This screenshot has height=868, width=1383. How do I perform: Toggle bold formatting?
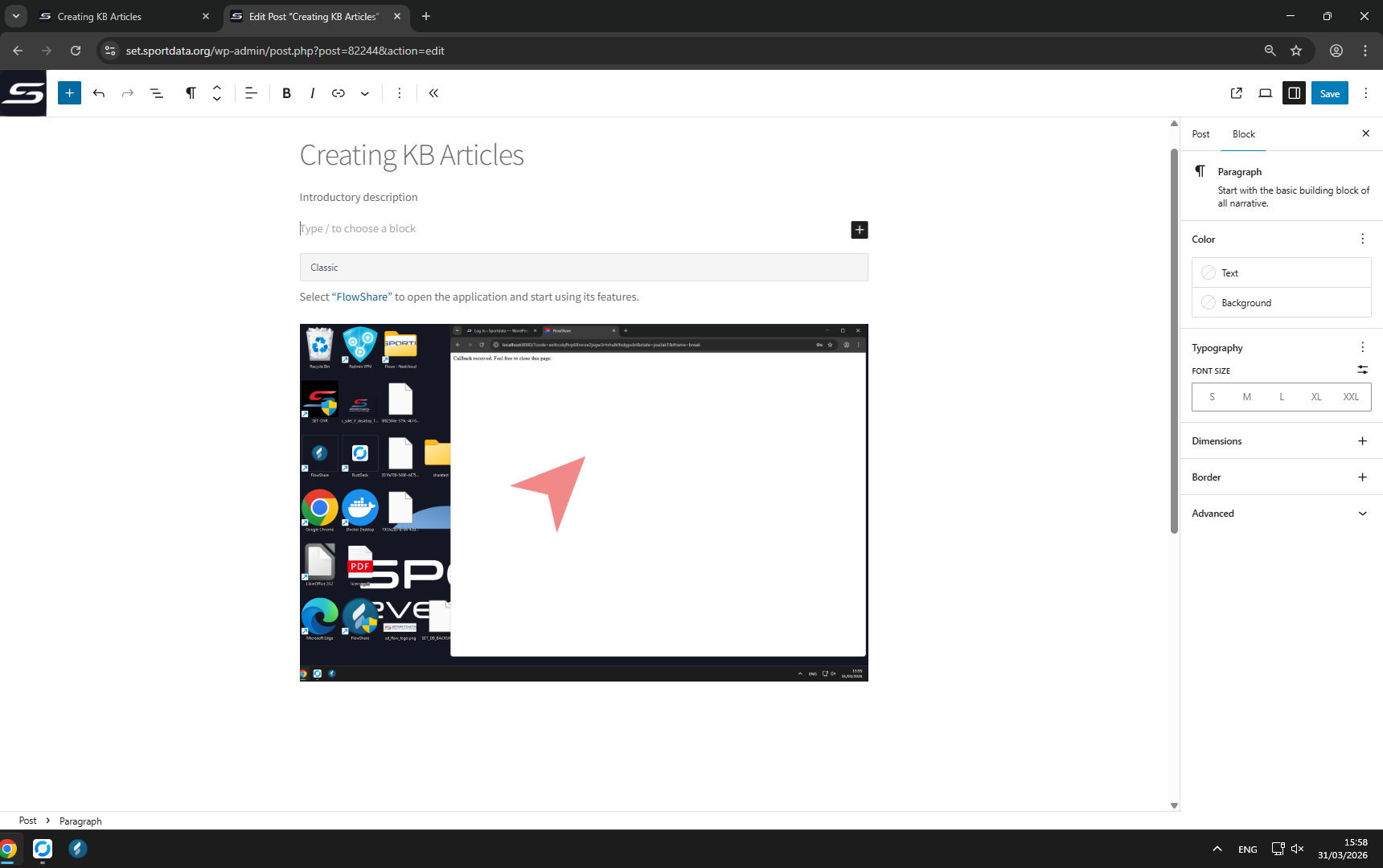pyautogui.click(x=286, y=93)
